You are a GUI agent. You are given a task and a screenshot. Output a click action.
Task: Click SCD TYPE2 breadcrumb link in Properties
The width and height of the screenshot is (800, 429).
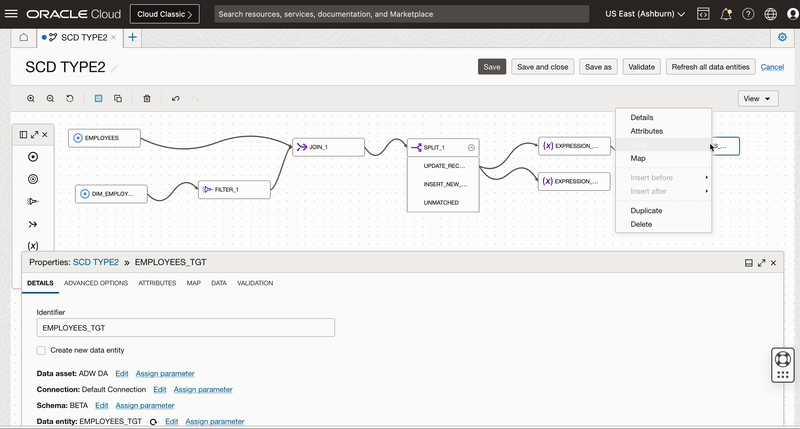[x=95, y=262]
